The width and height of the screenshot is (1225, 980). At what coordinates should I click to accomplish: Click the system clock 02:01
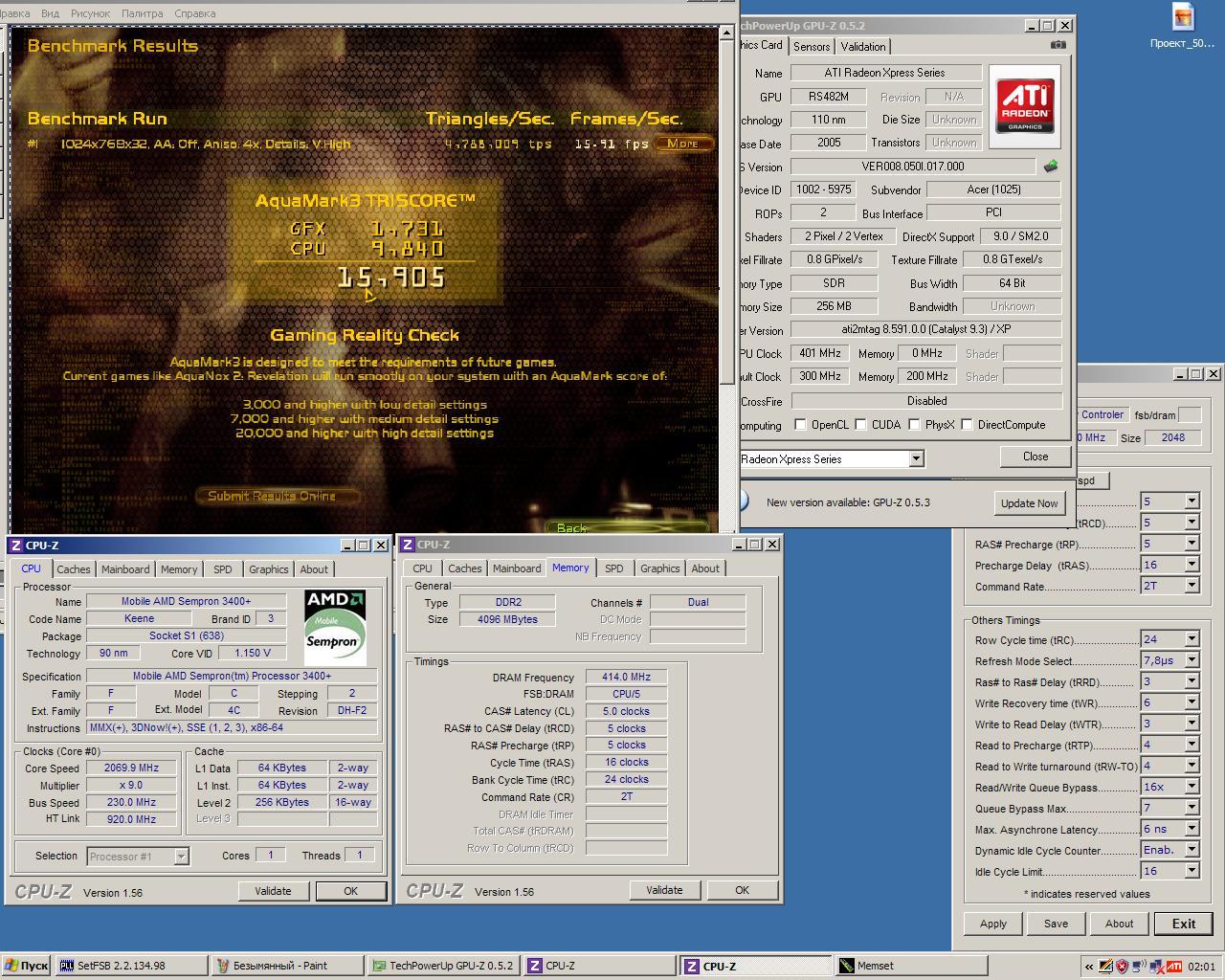coord(1201,967)
